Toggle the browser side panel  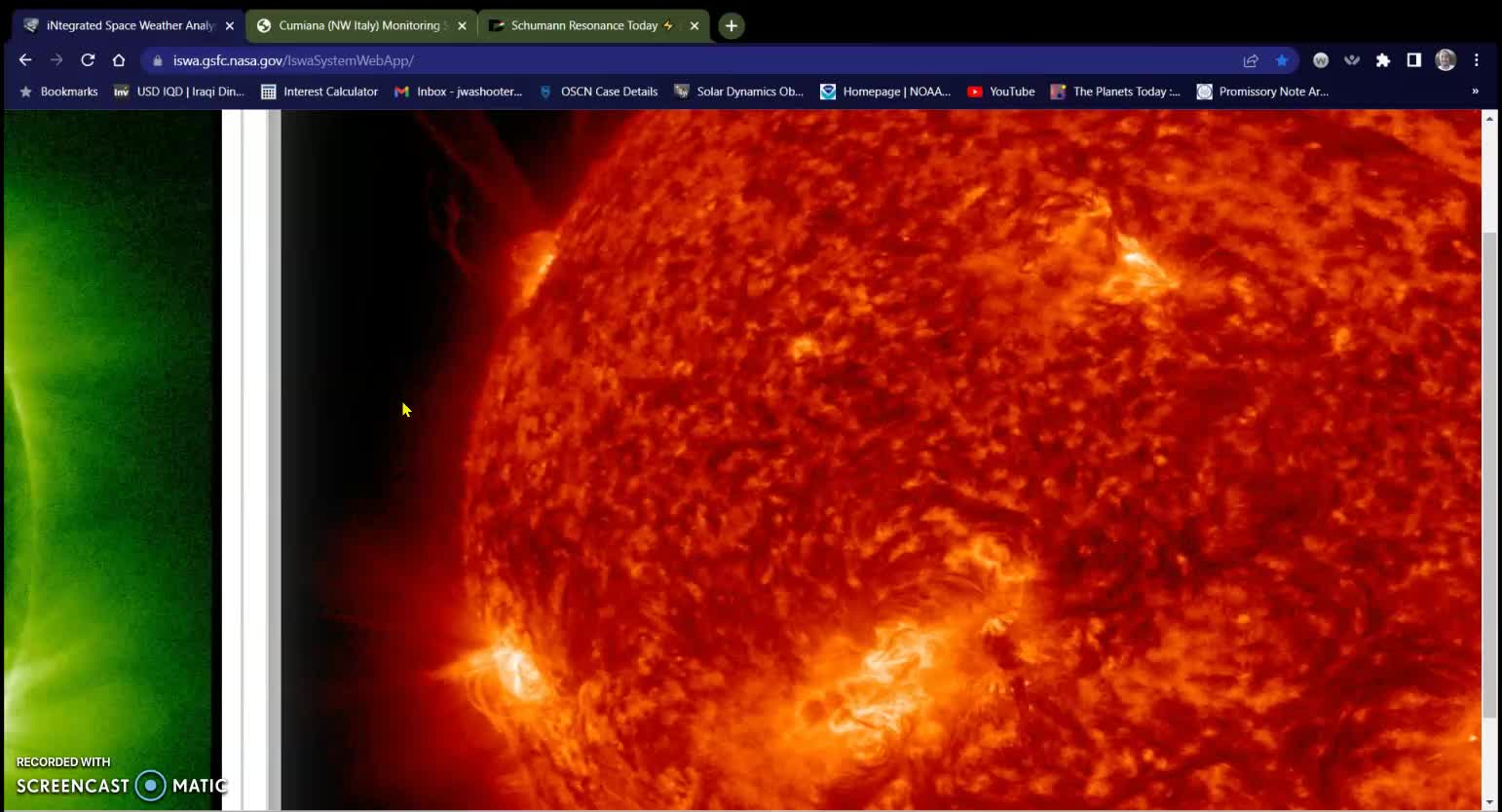1414,60
